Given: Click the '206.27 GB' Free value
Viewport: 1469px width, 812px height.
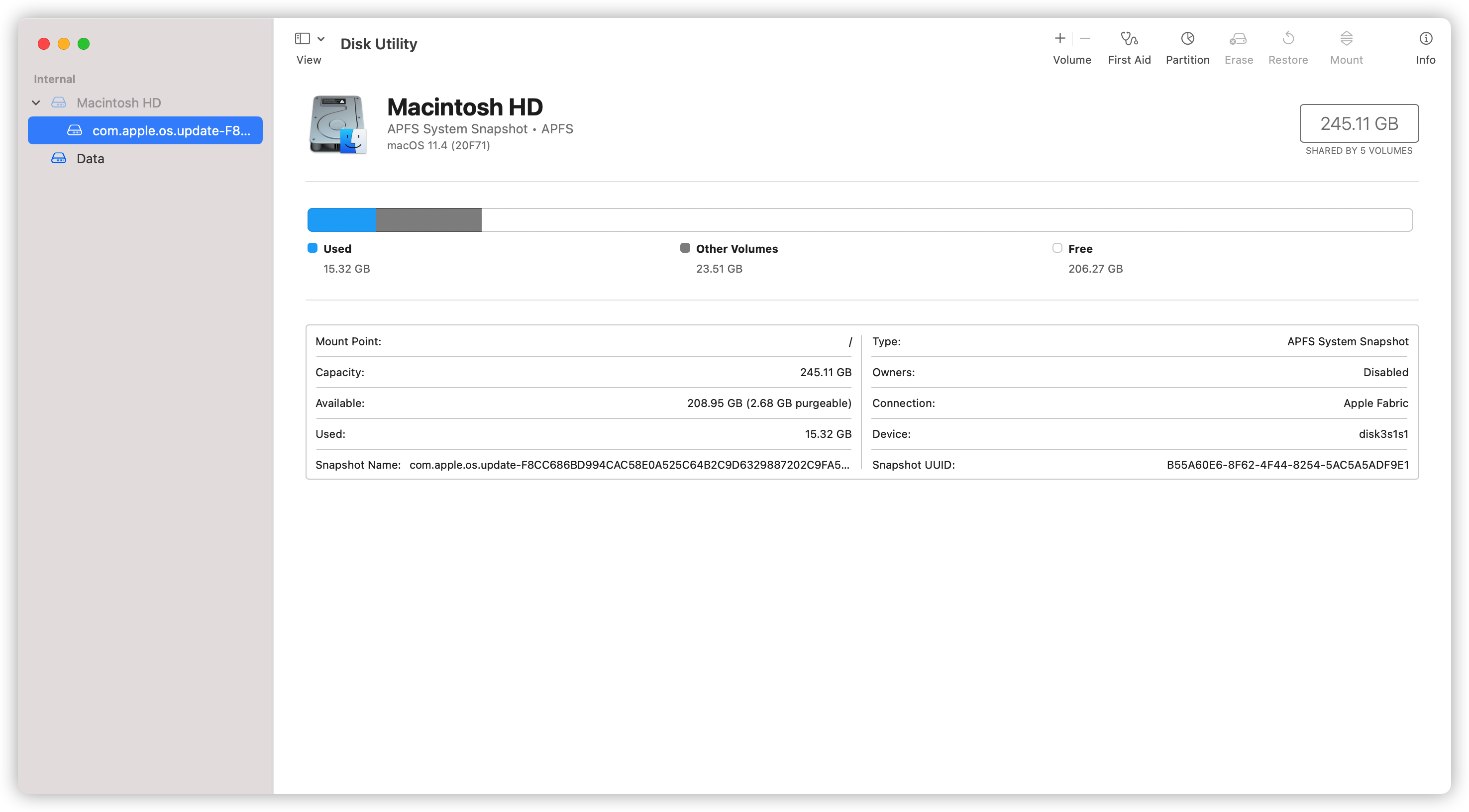Looking at the screenshot, I should pos(1095,269).
